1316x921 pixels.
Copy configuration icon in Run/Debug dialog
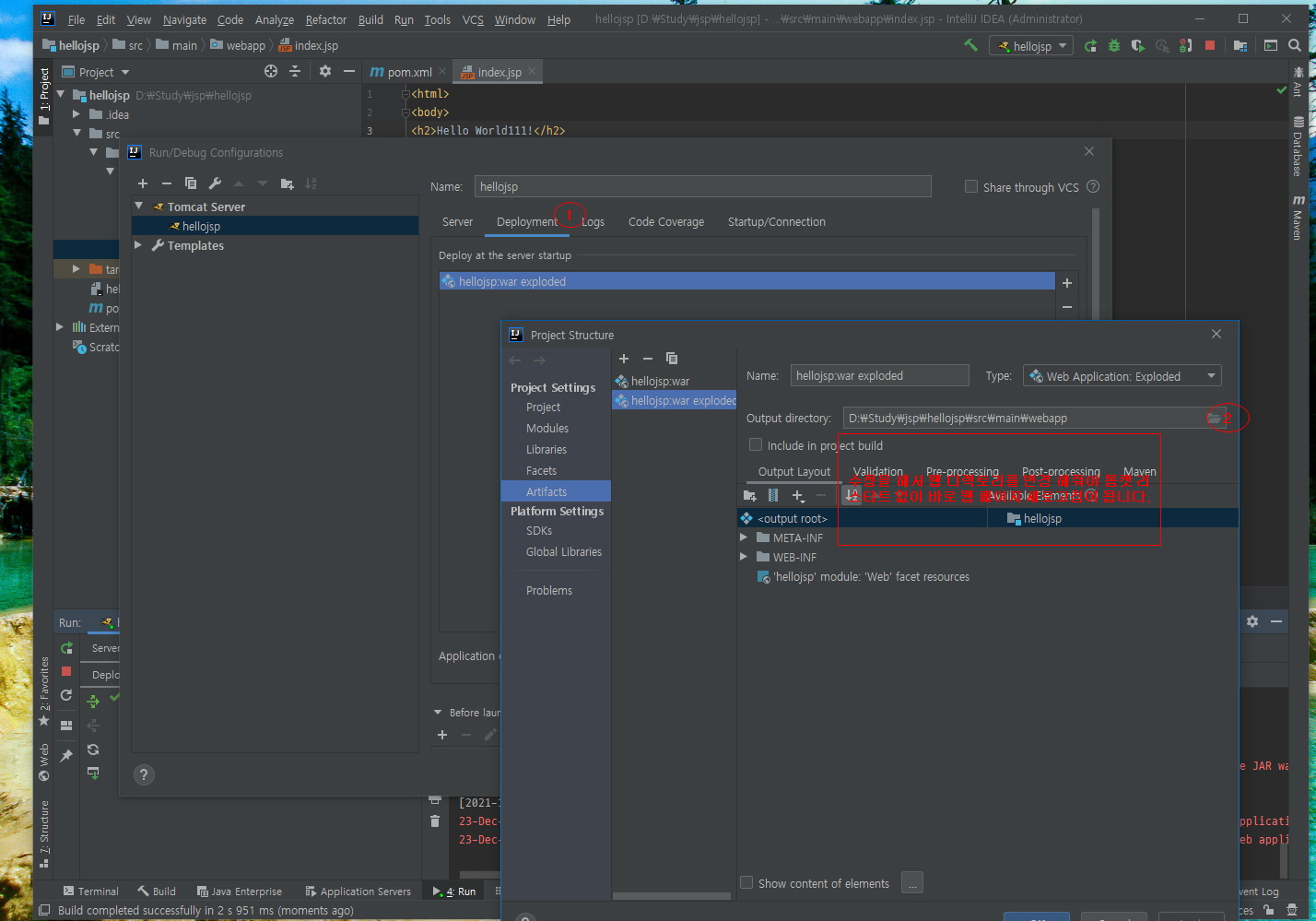(x=191, y=183)
